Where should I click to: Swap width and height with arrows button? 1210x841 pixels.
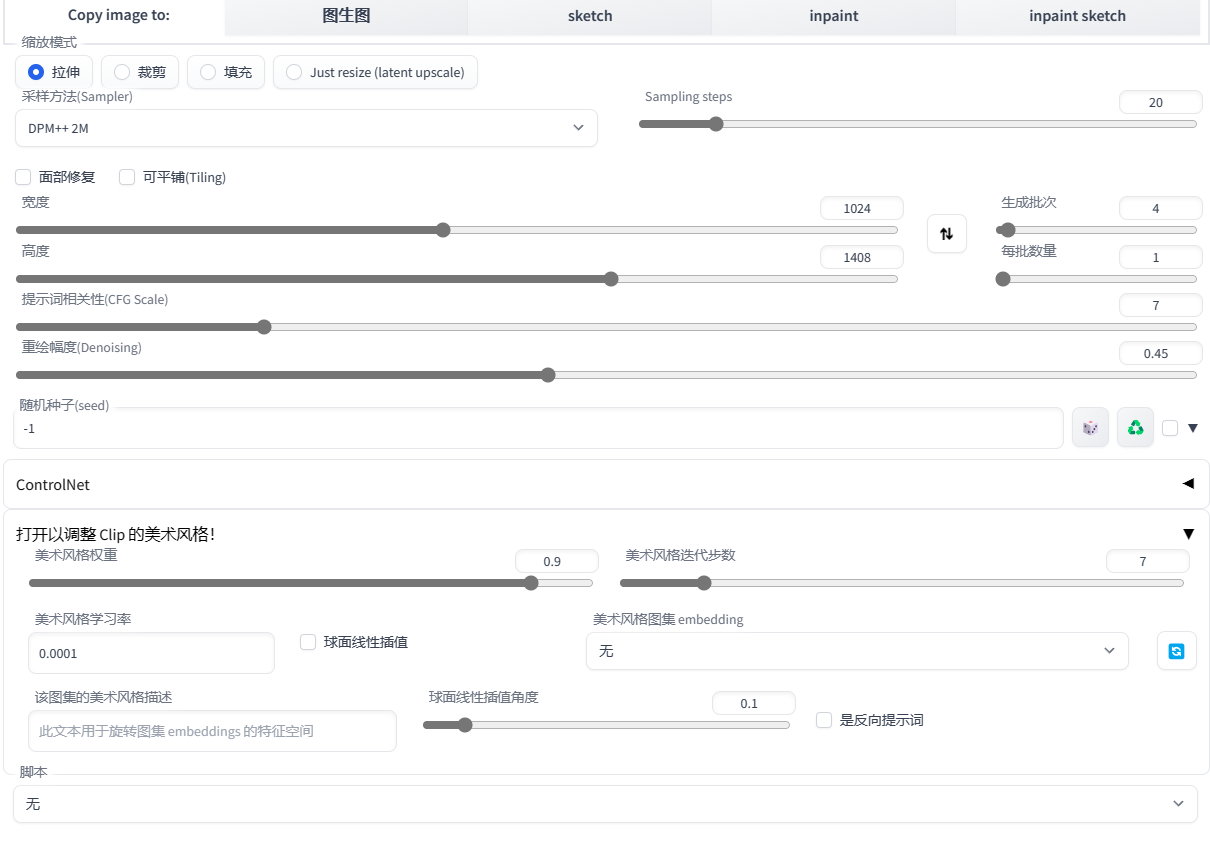[x=946, y=234]
